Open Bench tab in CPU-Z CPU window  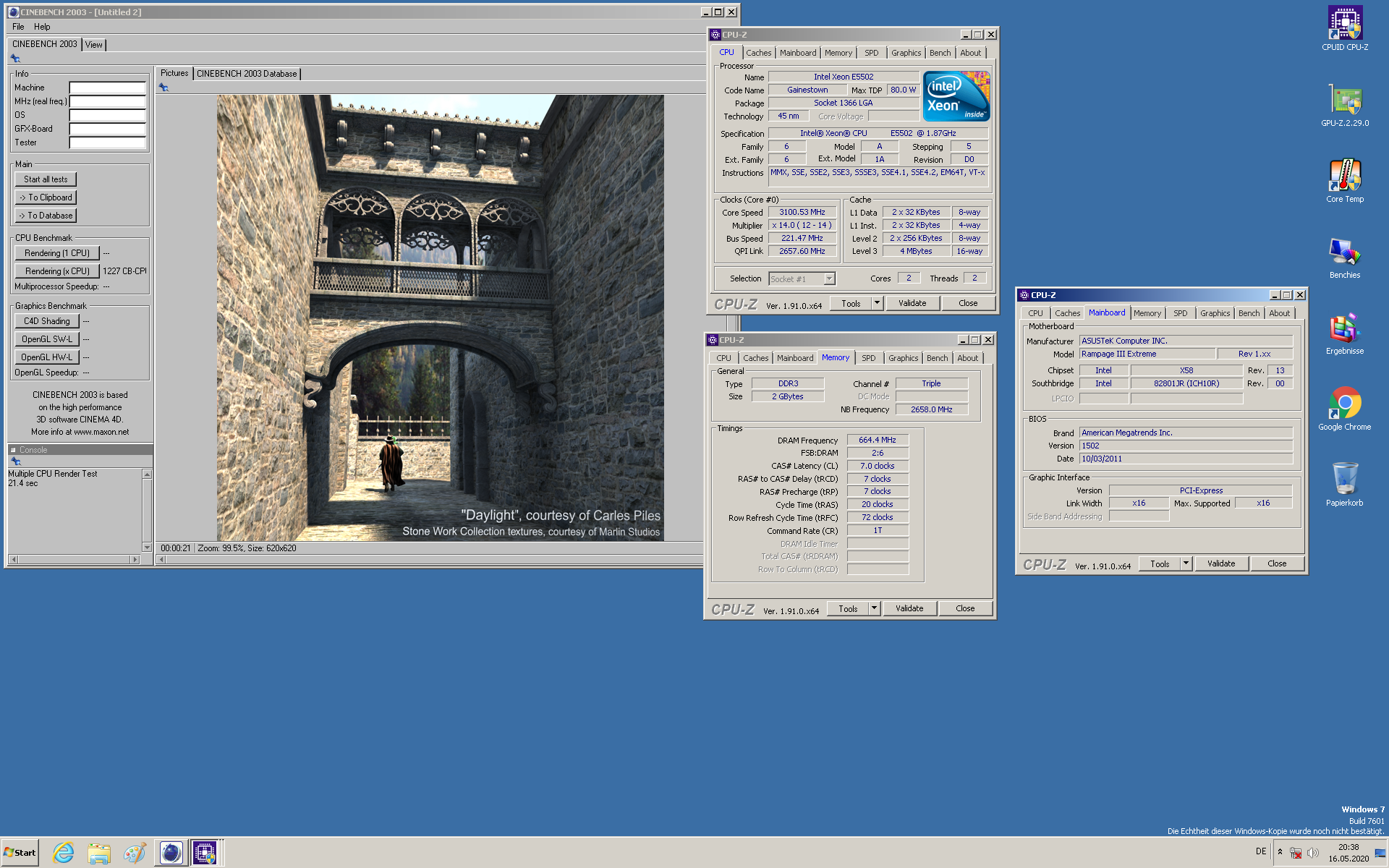pyautogui.click(x=940, y=53)
